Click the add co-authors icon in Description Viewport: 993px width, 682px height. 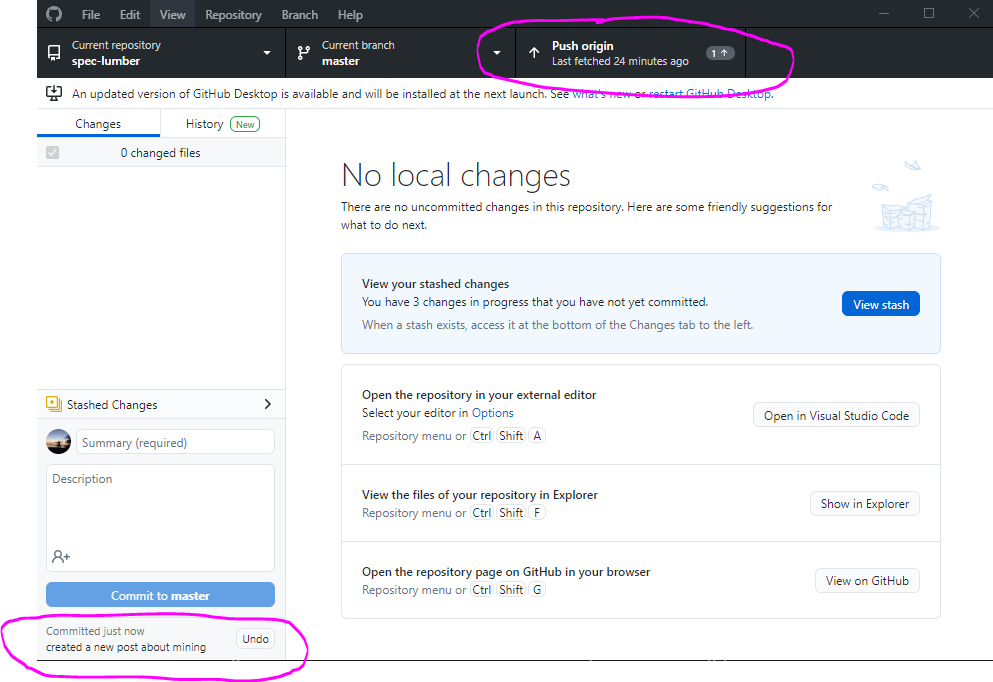point(61,556)
